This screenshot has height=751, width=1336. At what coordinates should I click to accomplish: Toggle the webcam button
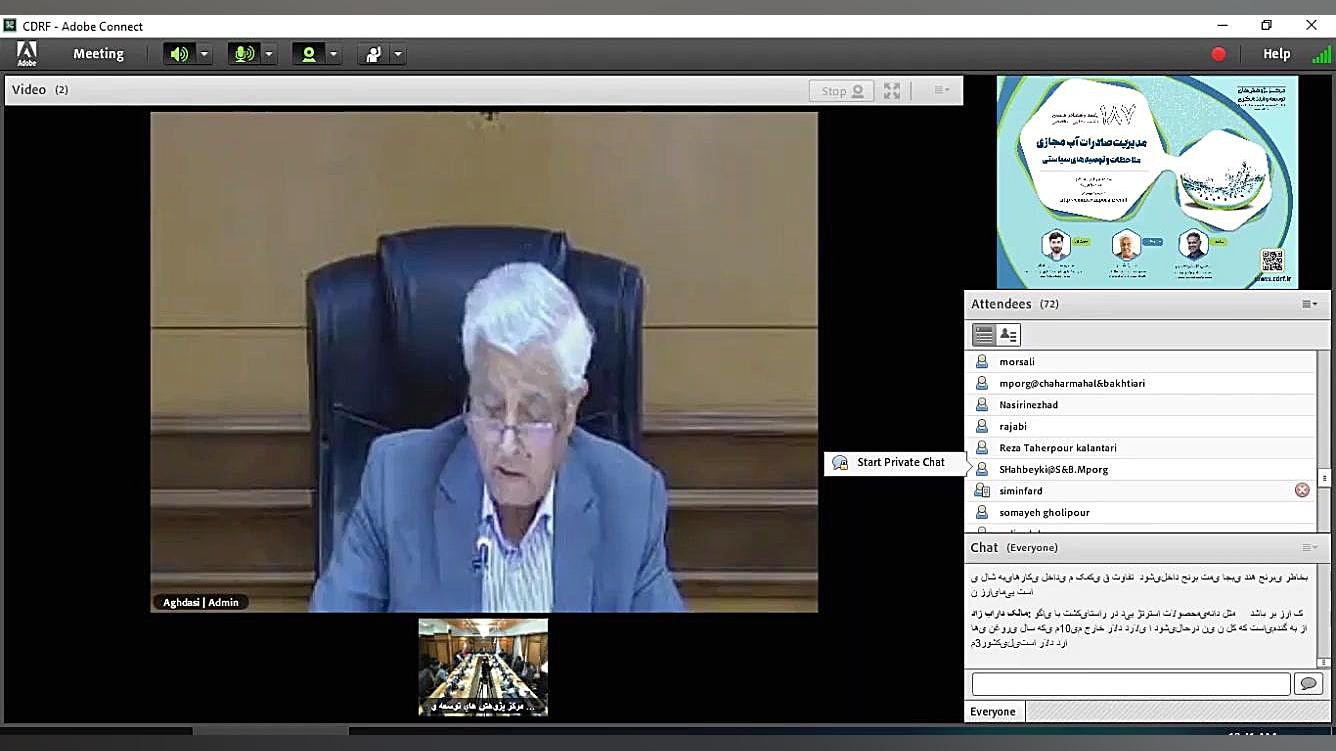[308, 54]
